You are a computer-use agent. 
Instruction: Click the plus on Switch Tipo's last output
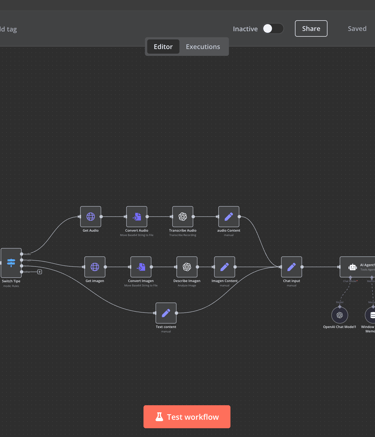coord(39,272)
